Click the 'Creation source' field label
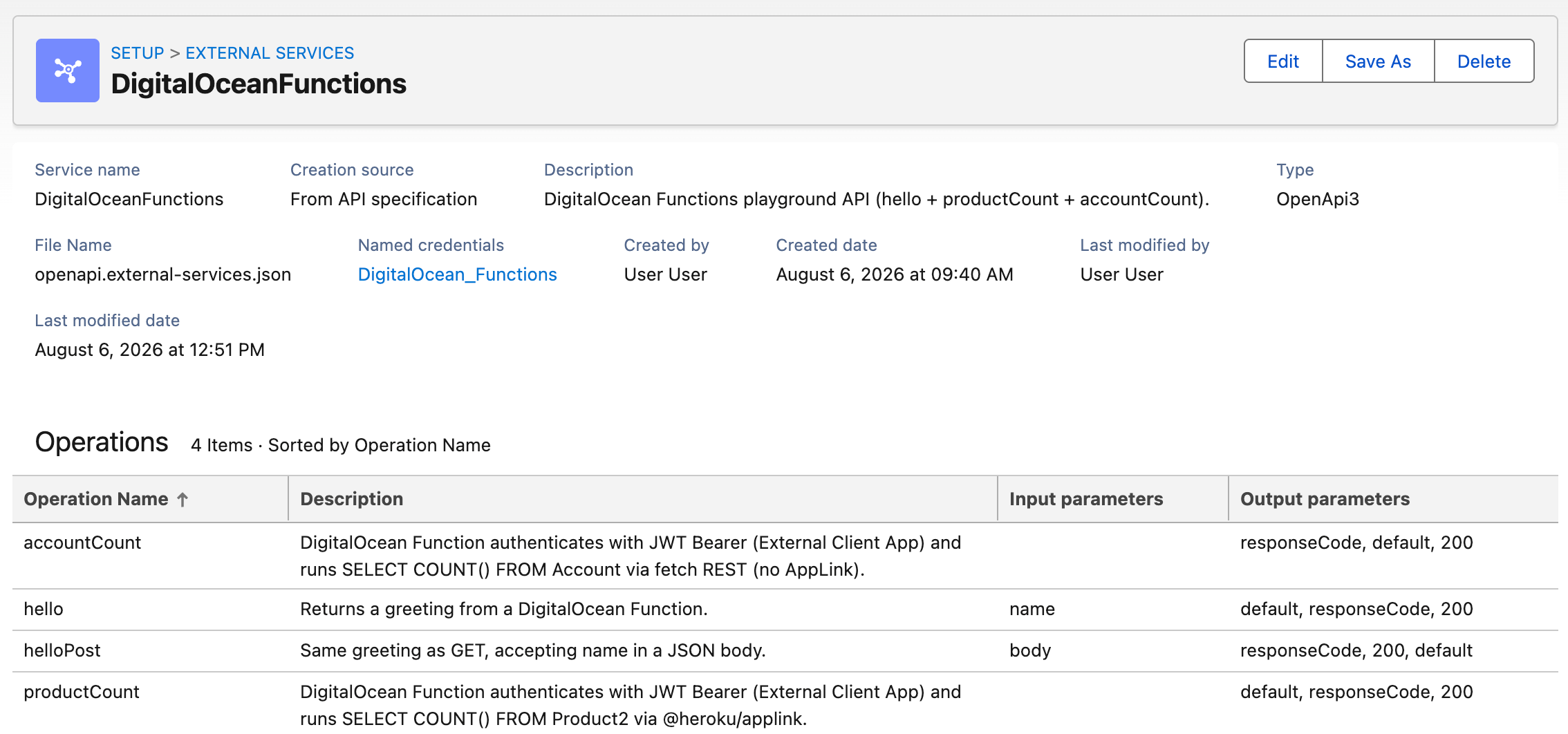 352,170
